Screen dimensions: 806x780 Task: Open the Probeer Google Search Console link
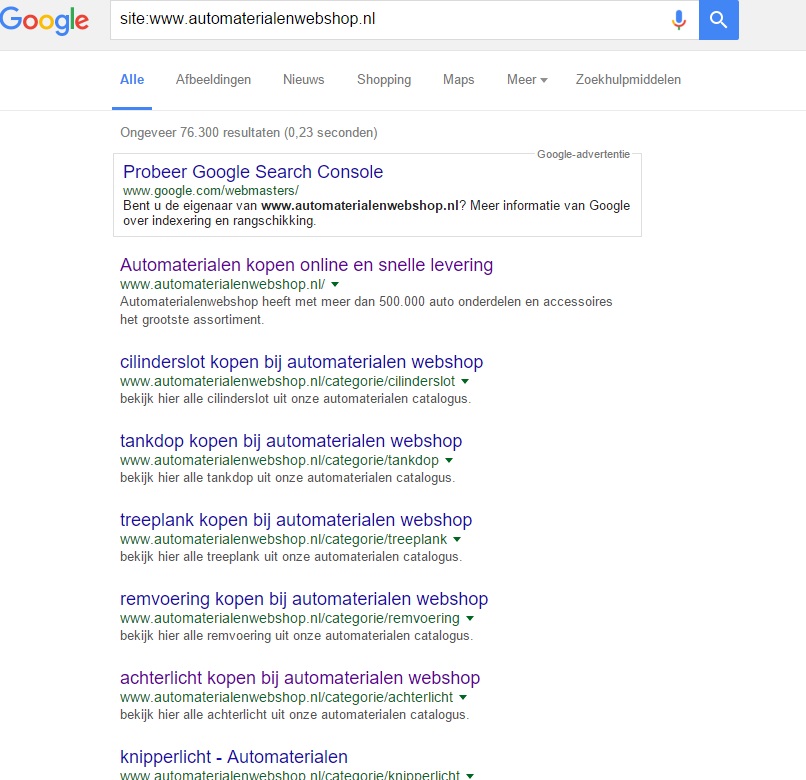coord(253,172)
